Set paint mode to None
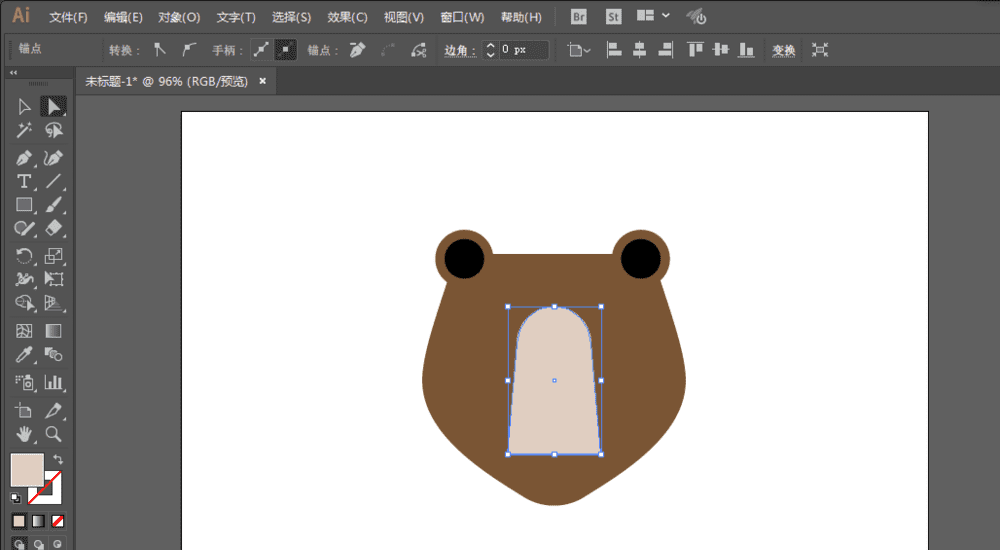The width and height of the screenshot is (1000, 550). [58, 521]
